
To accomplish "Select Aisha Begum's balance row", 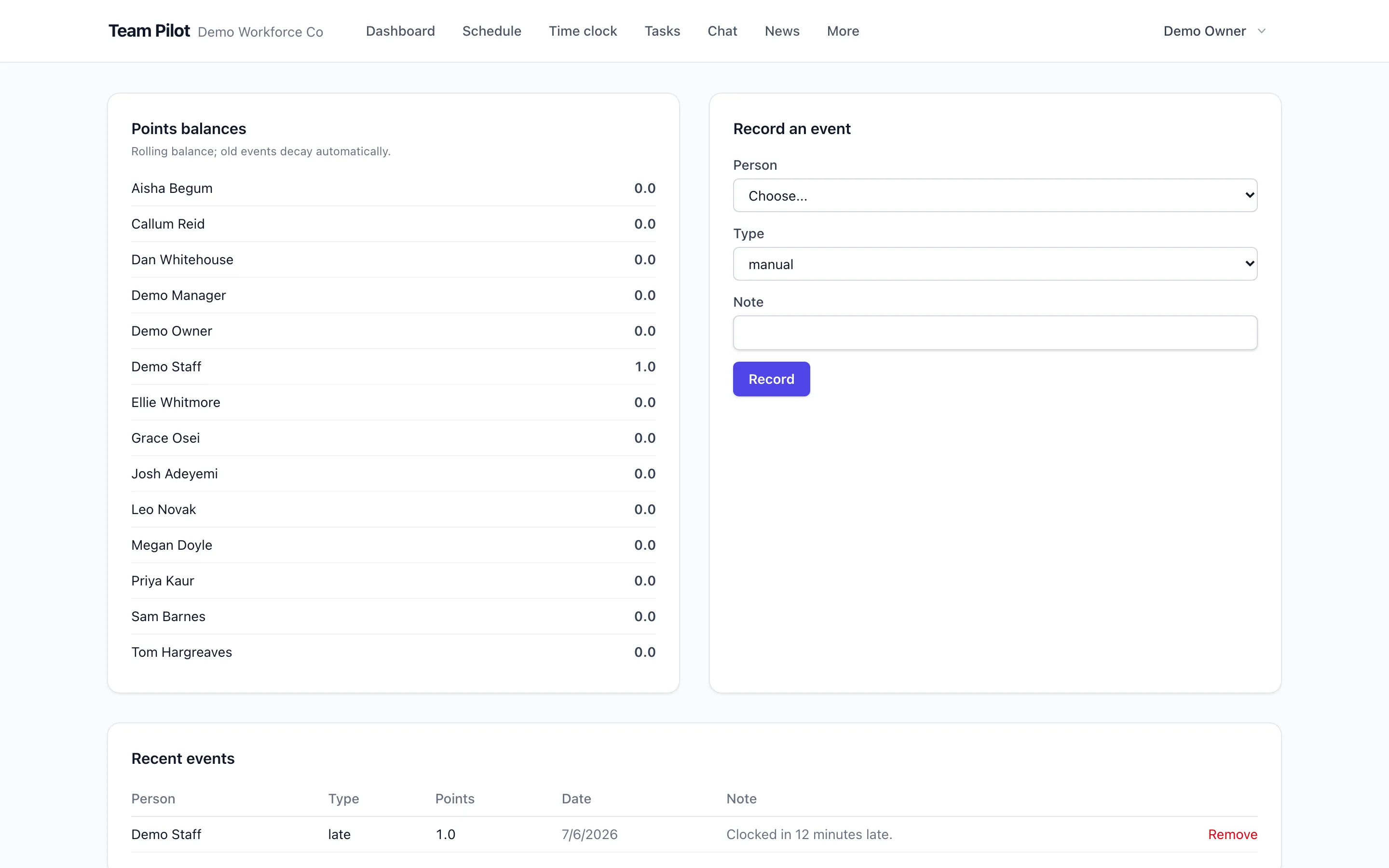I will (393, 188).
